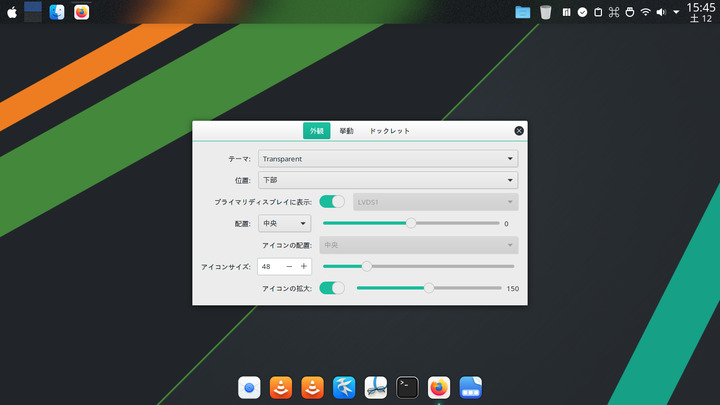
Task: Switch to the ドックレット tab
Action: (389, 131)
